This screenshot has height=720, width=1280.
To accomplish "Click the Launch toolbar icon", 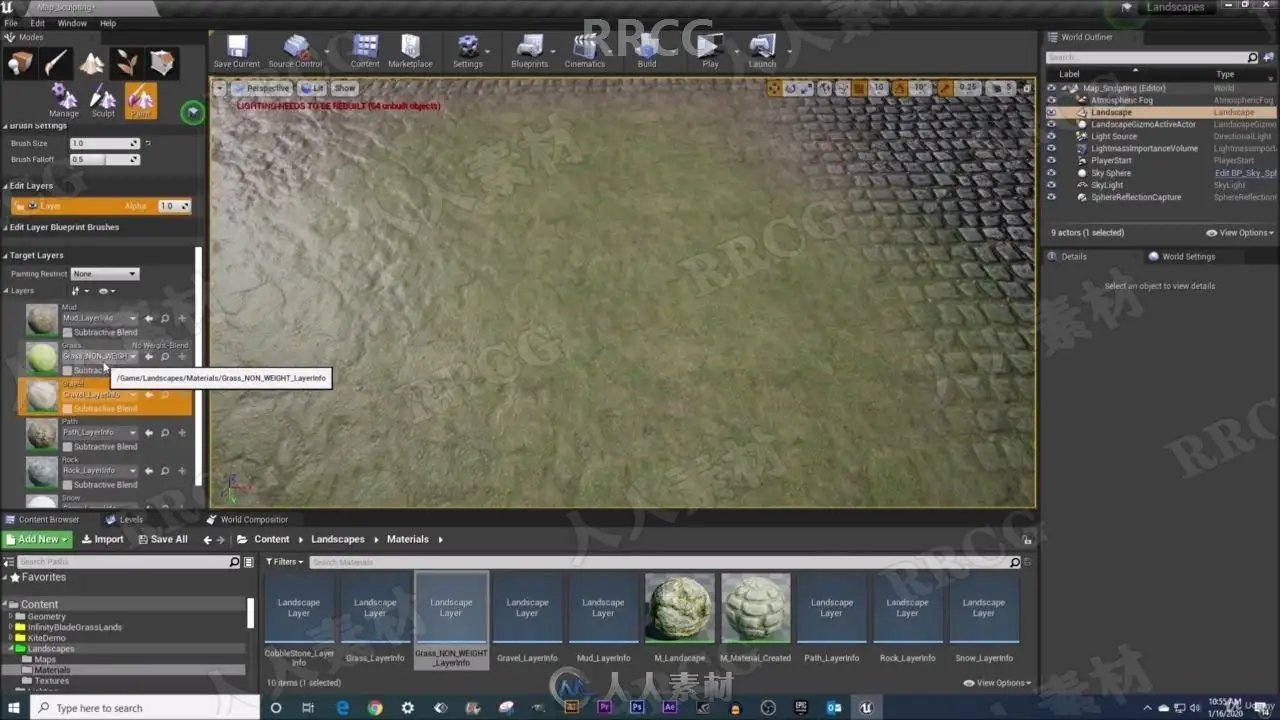I will pyautogui.click(x=762, y=52).
